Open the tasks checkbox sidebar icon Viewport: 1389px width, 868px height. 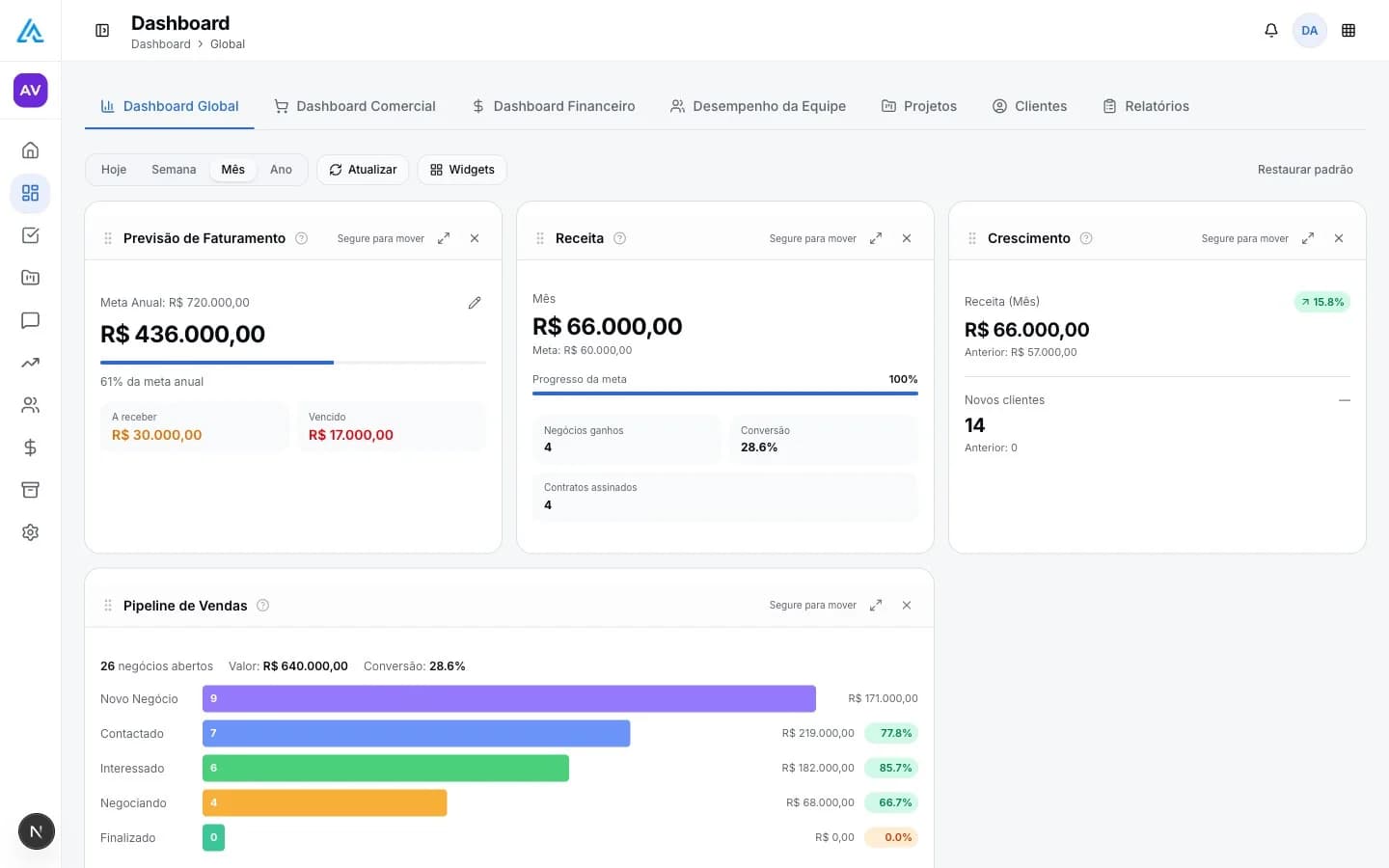click(x=30, y=235)
